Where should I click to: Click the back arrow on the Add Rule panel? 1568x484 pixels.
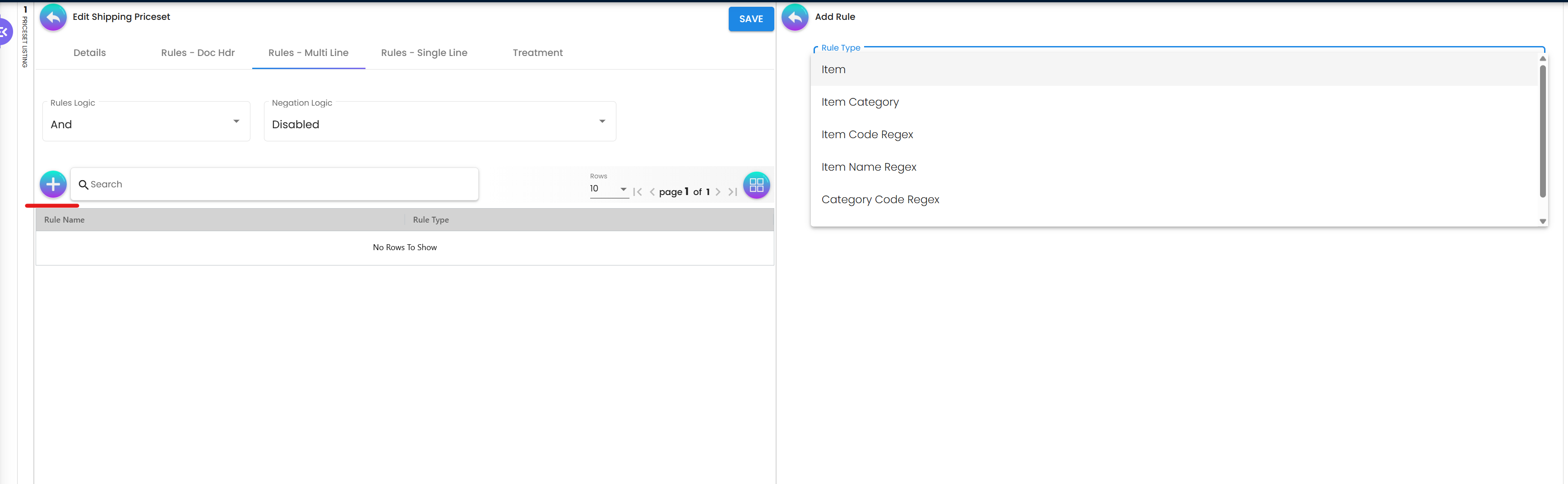[x=794, y=17]
